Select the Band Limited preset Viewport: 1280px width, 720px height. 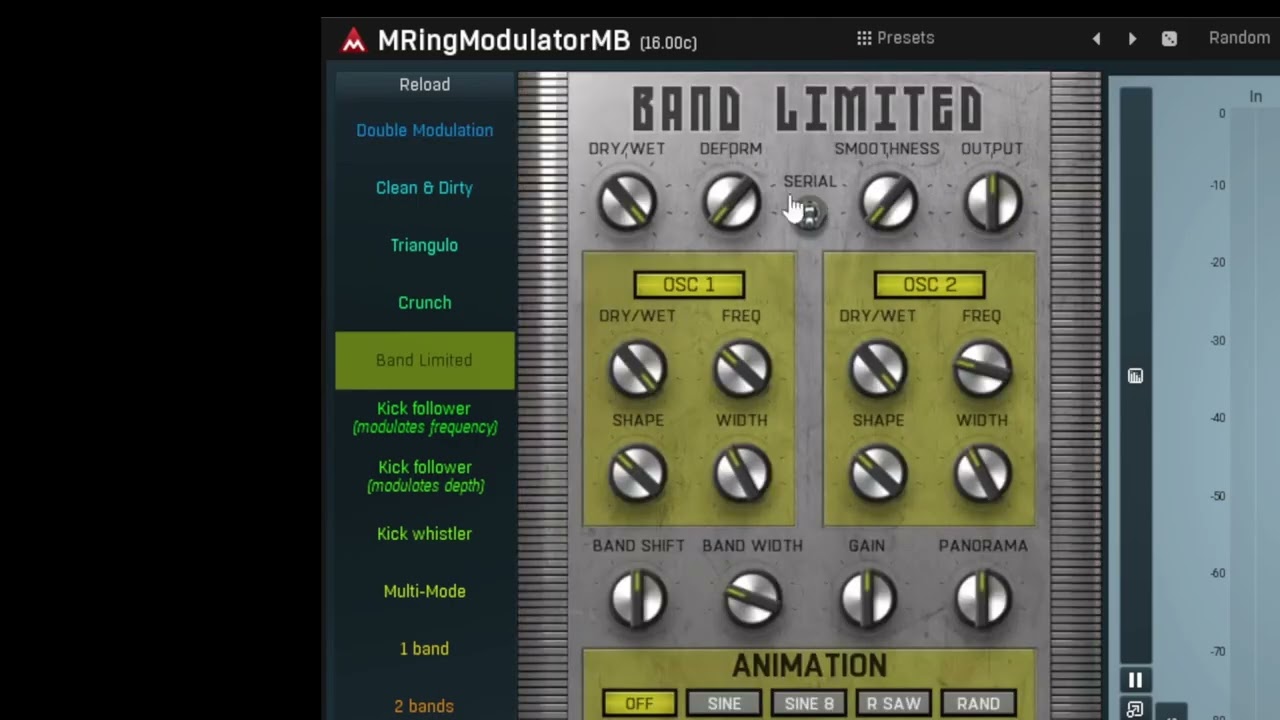[x=425, y=360]
